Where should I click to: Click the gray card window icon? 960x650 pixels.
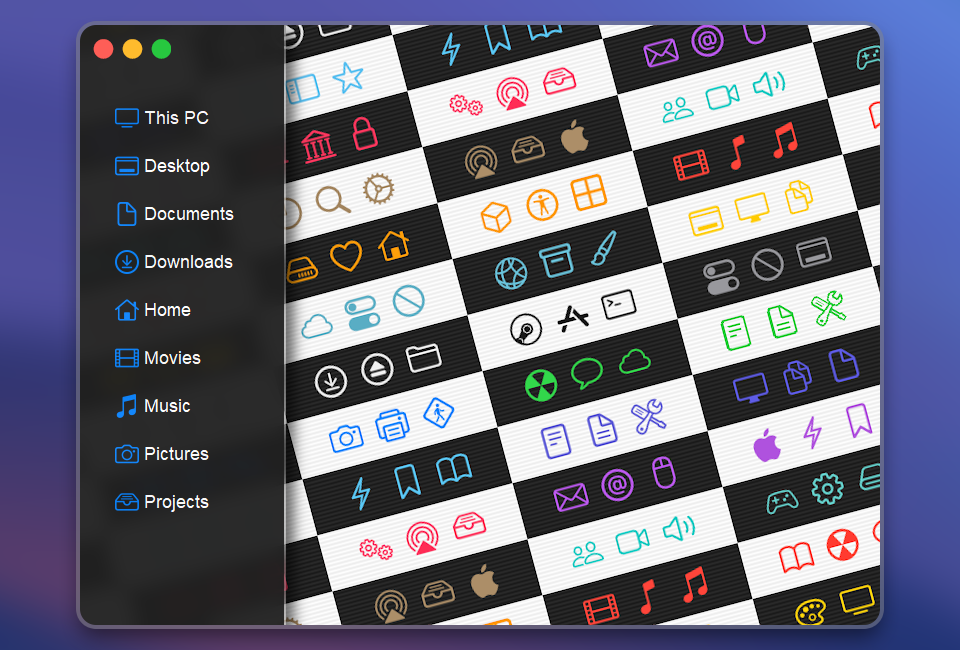(814, 252)
